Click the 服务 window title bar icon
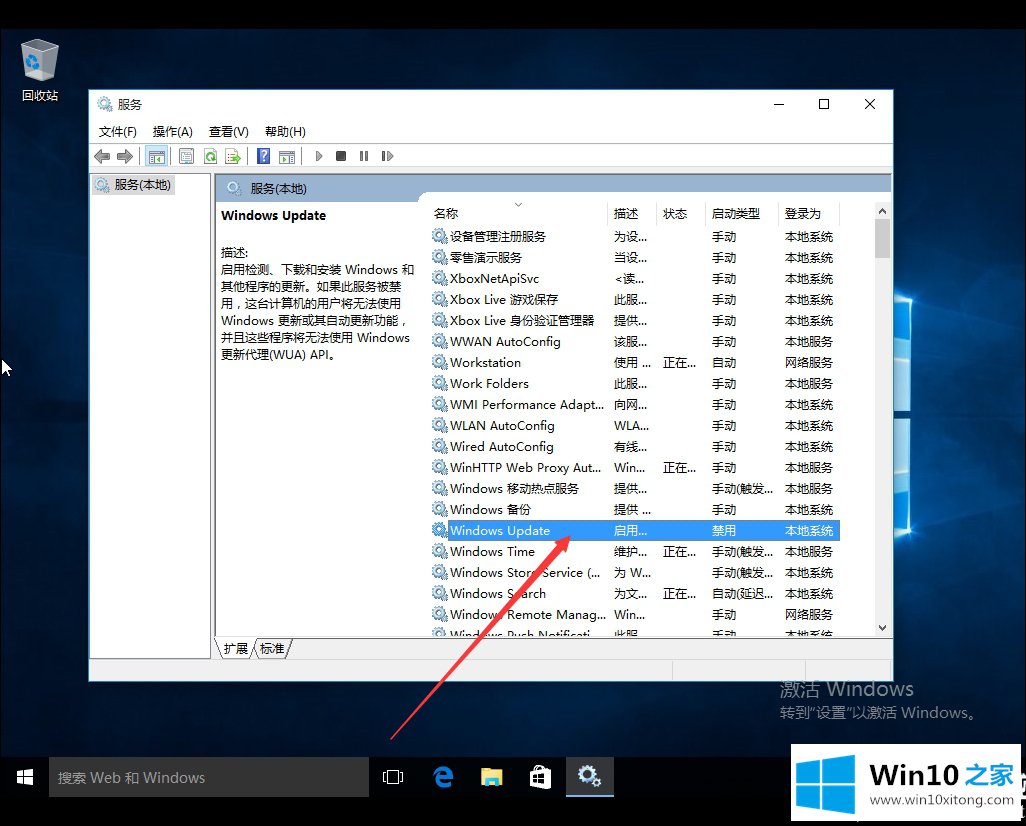1026x826 pixels. point(105,104)
